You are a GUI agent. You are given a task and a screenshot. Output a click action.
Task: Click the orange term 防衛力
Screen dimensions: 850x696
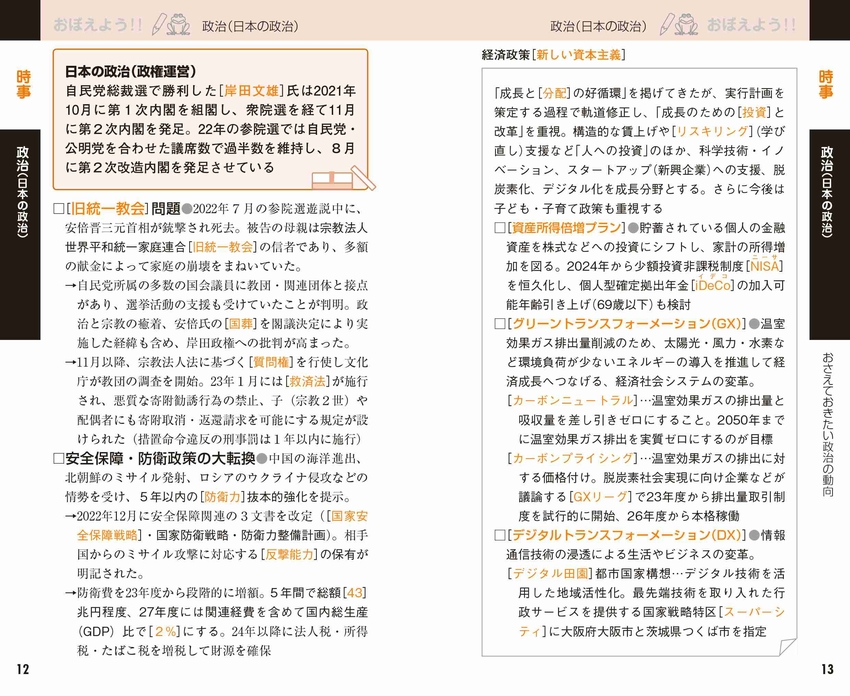[x=223, y=497]
